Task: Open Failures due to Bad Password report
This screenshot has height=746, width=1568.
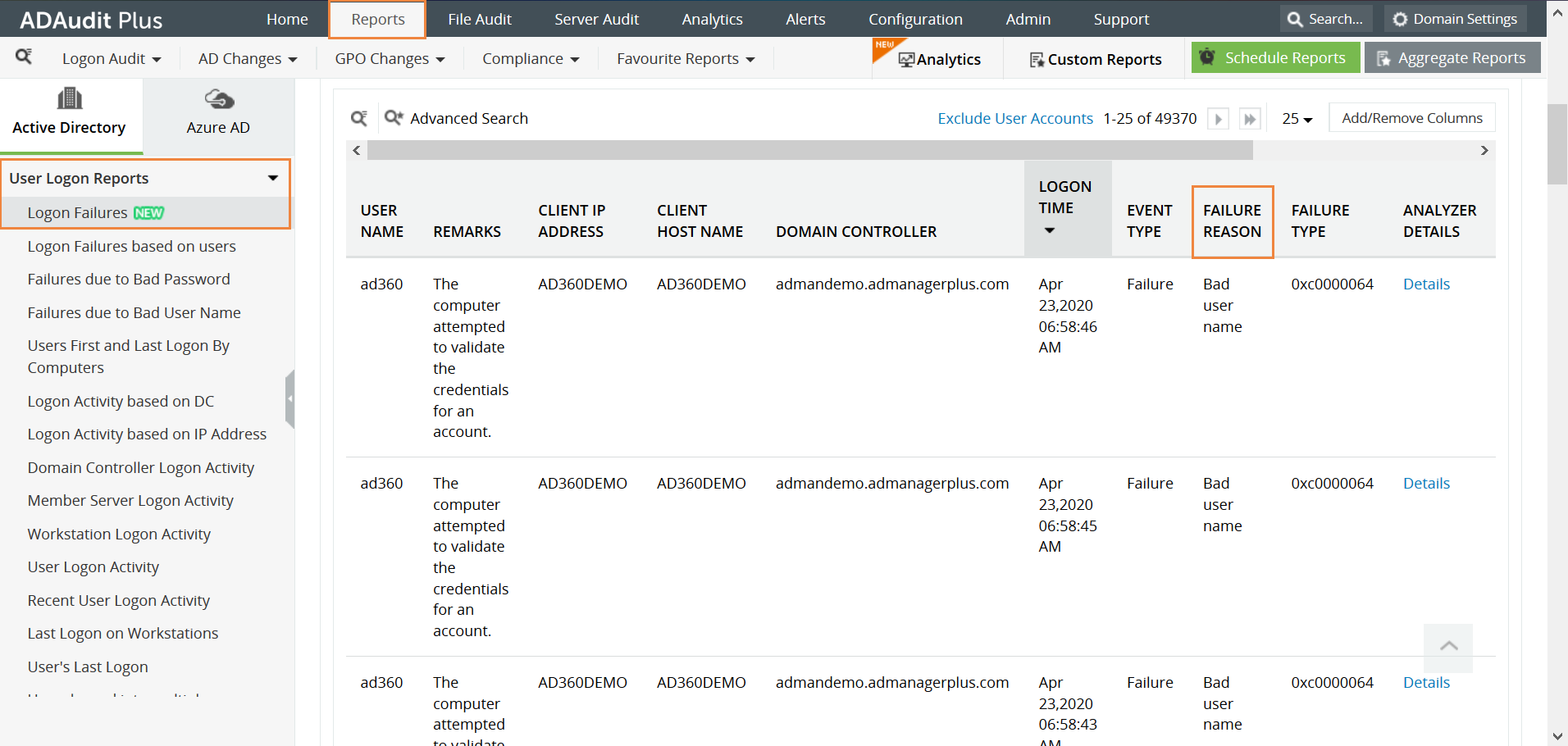Action: tap(129, 280)
